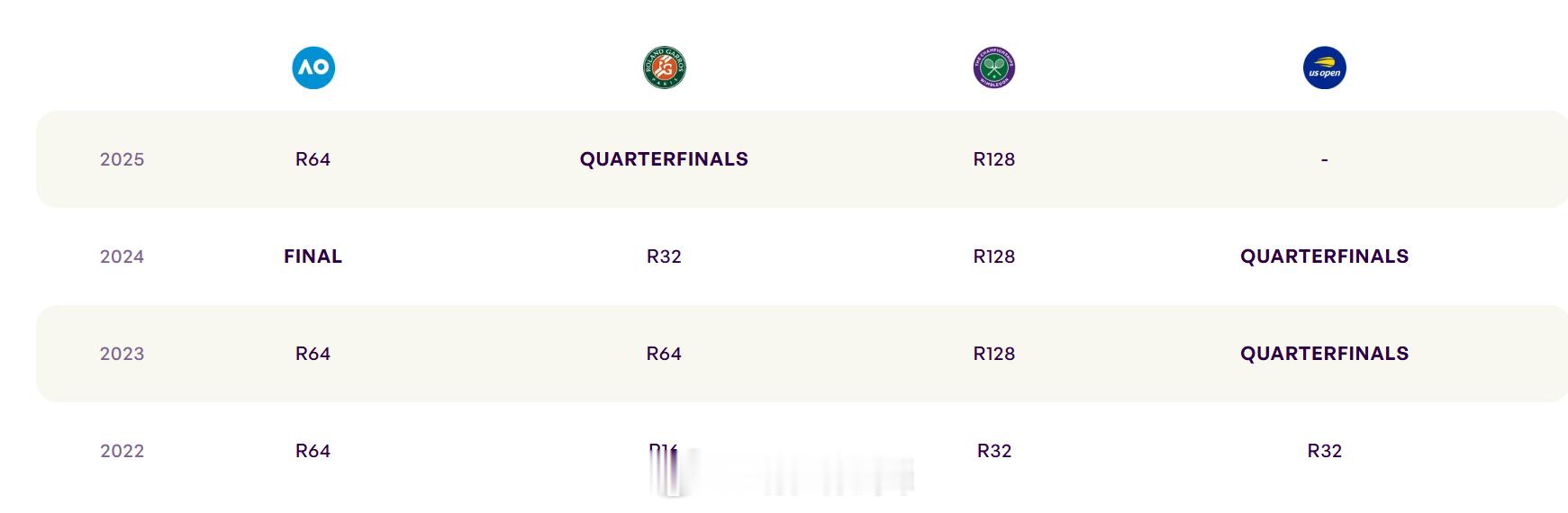Click 2022 Wimbledon R32 result
The width and height of the screenshot is (1568, 513).
pos(994,451)
